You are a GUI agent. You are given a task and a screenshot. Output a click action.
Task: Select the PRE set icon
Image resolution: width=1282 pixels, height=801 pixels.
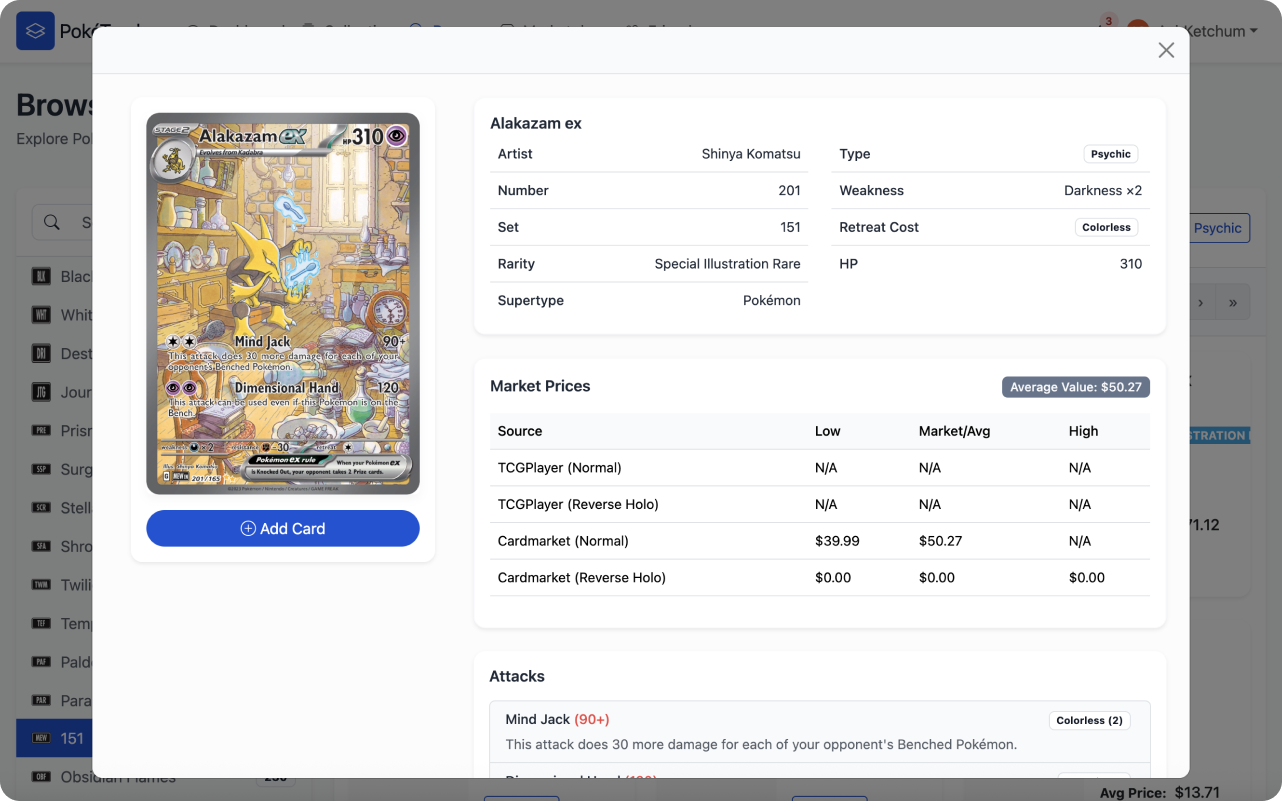42,431
